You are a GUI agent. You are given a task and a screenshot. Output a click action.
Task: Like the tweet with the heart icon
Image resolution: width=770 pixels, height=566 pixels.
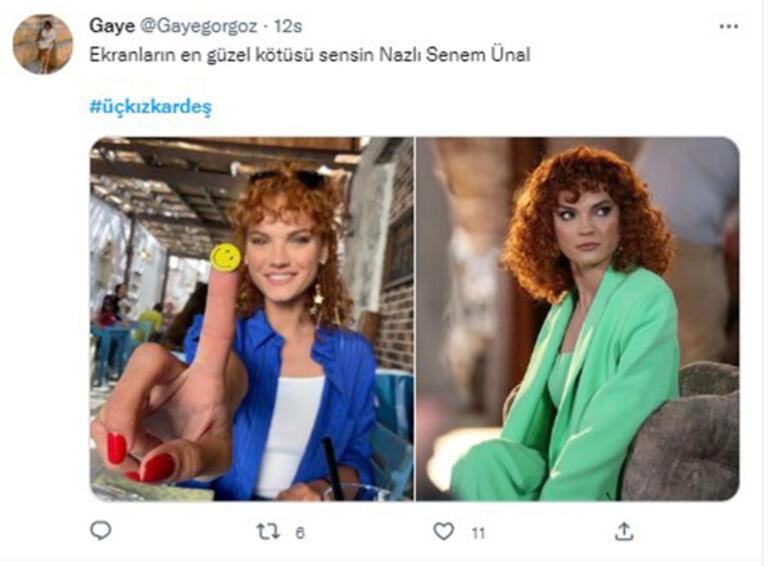pyautogui.click(x=443, y=531)
